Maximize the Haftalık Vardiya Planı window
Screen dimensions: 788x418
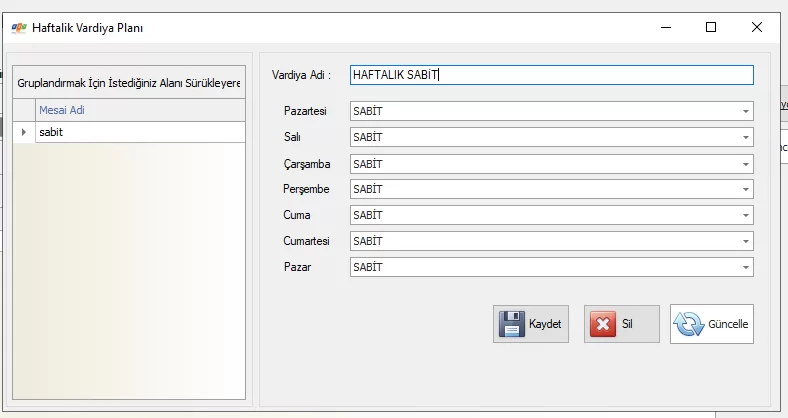pos(711,28)
